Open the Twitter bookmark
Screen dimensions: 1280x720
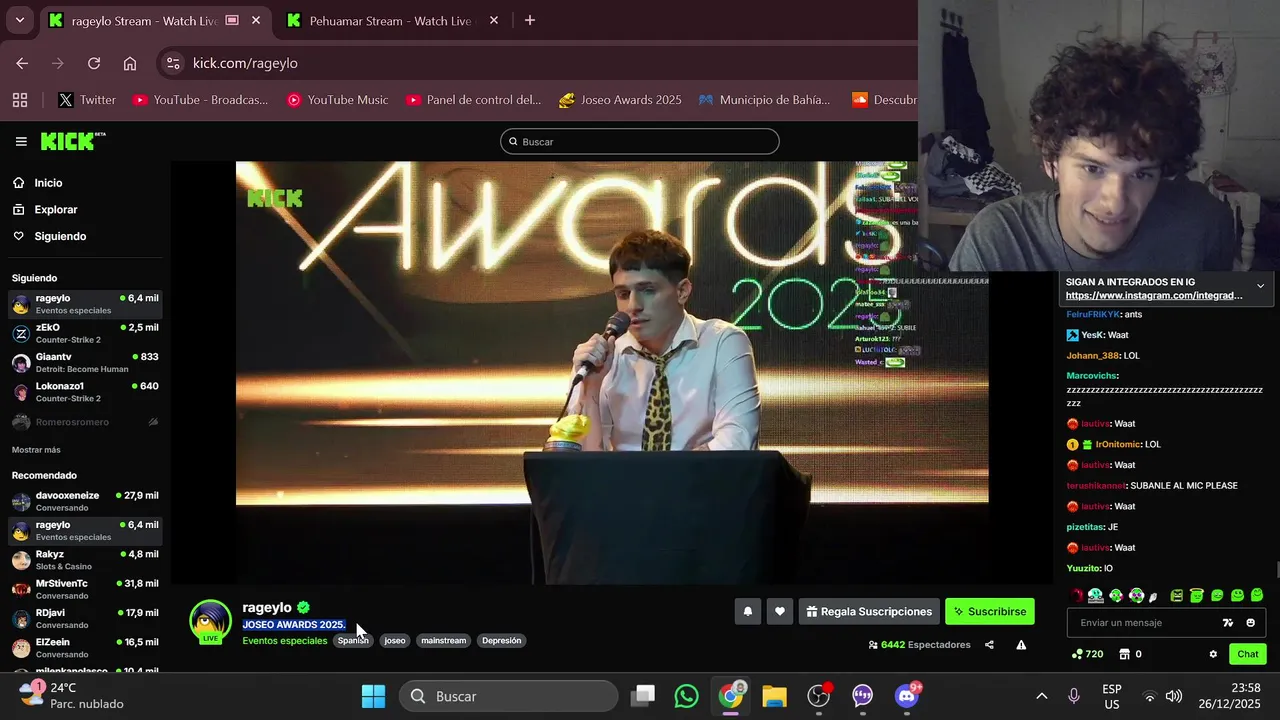pyautogui.click(x=87, y=100)
